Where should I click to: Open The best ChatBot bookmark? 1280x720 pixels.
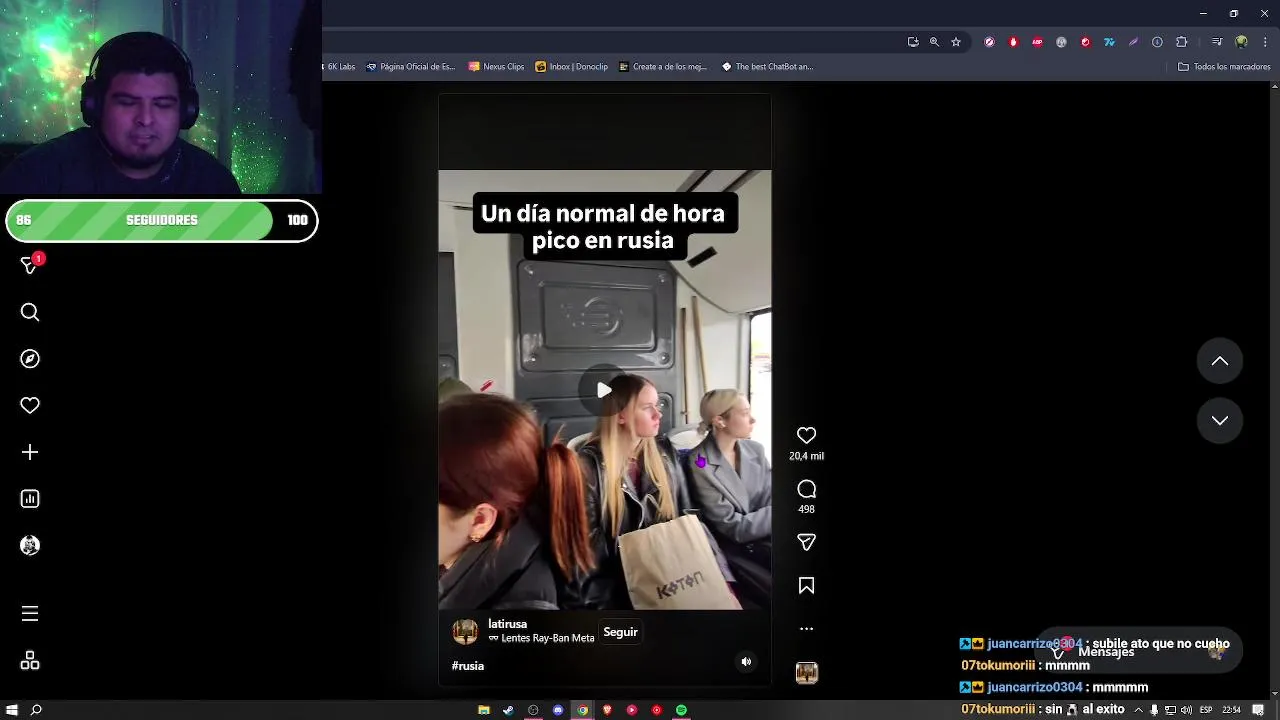(767, 67)
